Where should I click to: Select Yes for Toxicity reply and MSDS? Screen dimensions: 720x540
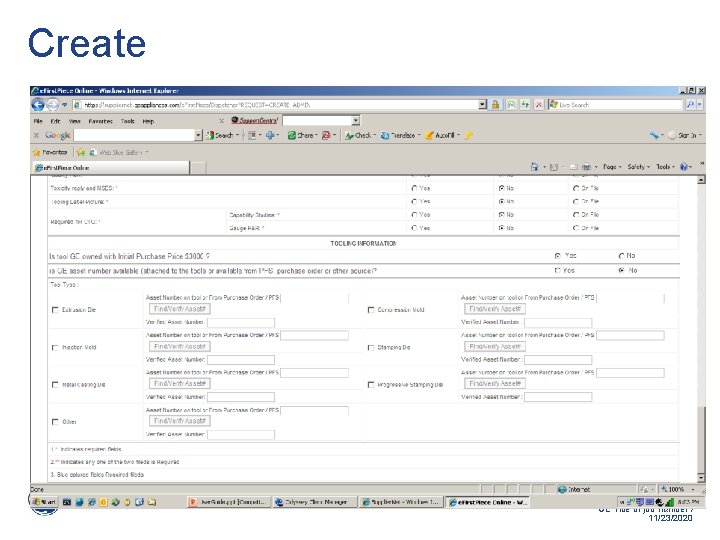point(414,188)
